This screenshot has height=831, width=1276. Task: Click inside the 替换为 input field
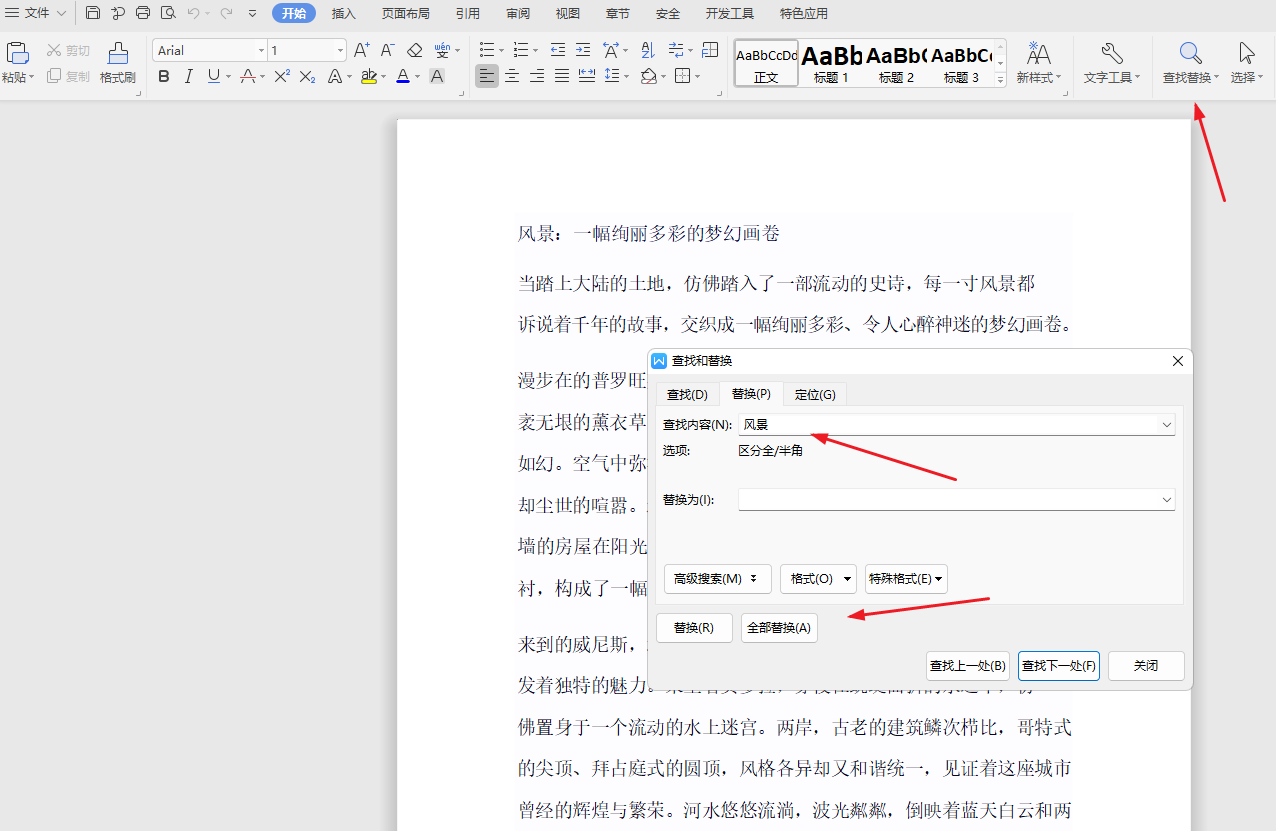click(x=950, y=499)
